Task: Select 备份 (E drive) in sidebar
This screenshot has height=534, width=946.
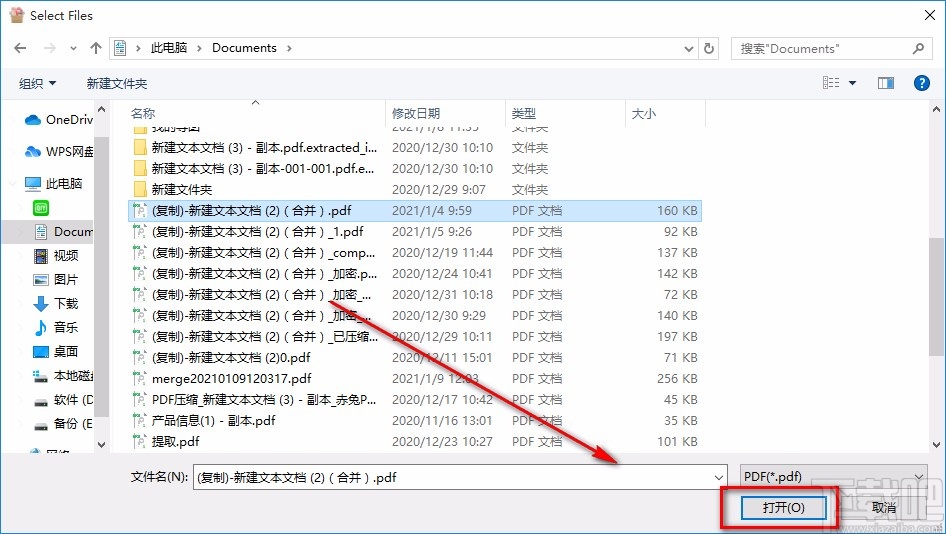Action: click(x=63, y=424)
